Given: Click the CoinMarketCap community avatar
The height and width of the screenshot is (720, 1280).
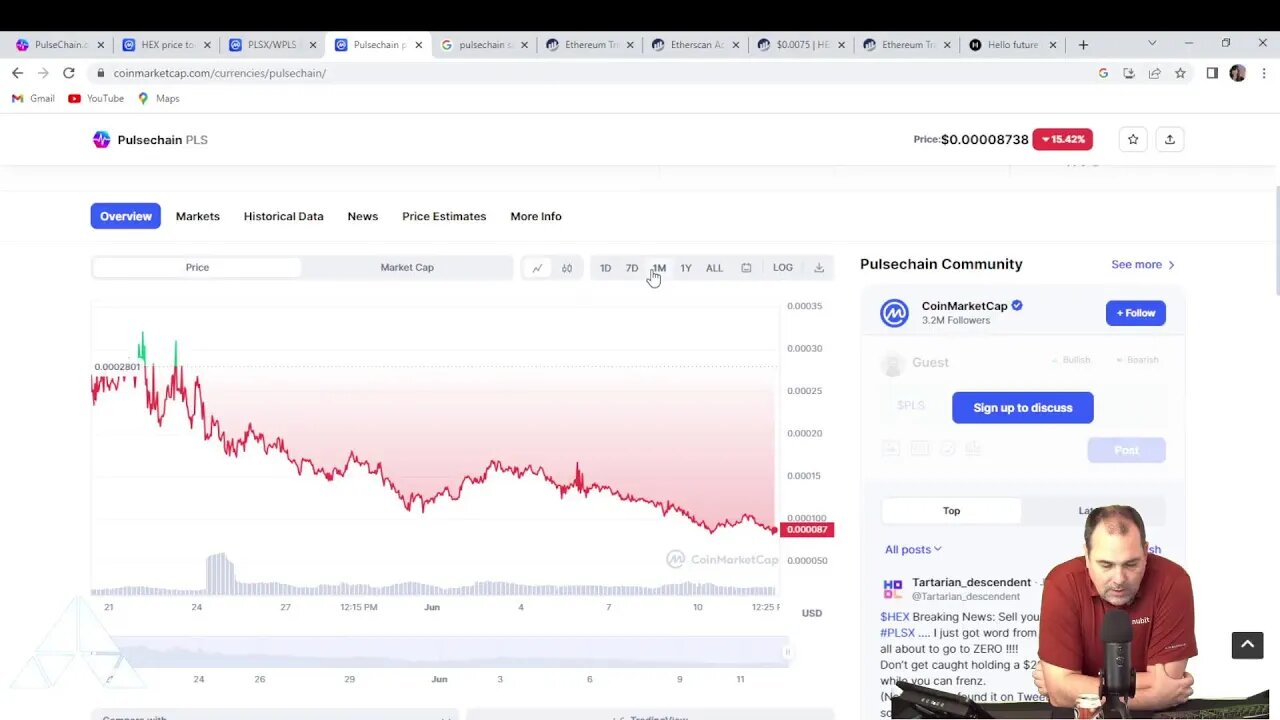Looking at the screenshot, I should pos(894,313).
